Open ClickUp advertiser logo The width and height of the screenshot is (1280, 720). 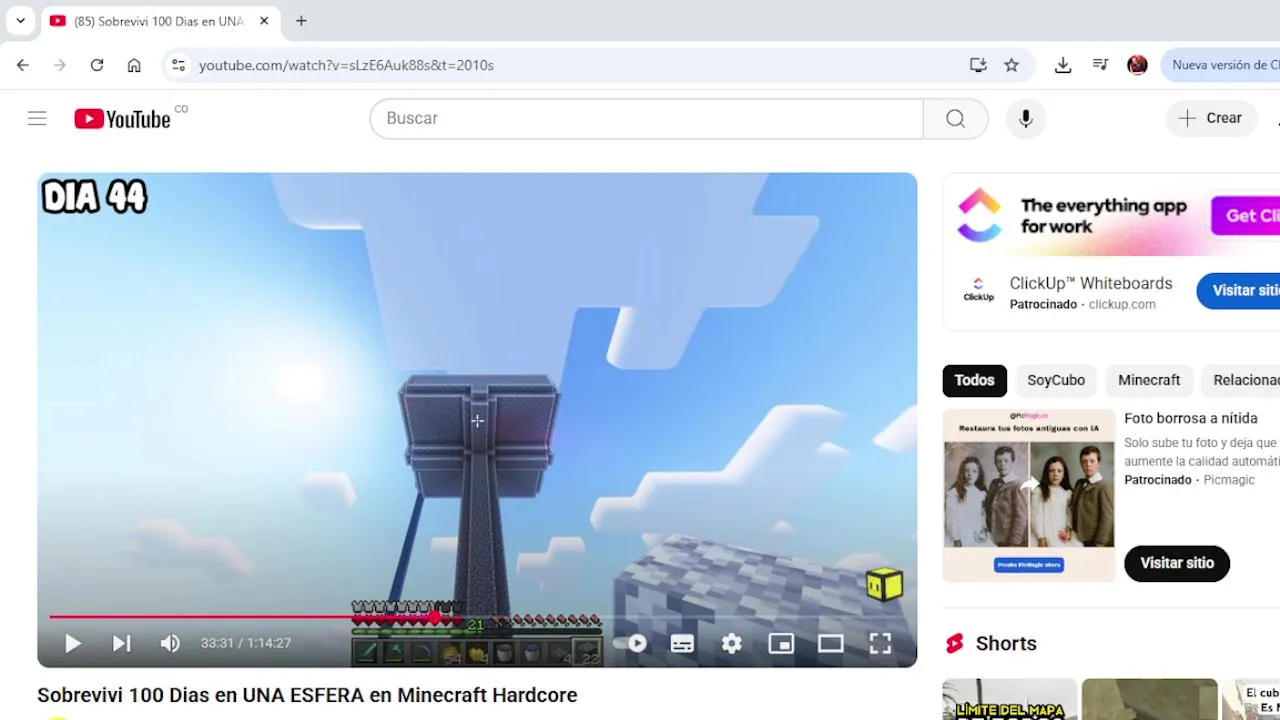978,290
